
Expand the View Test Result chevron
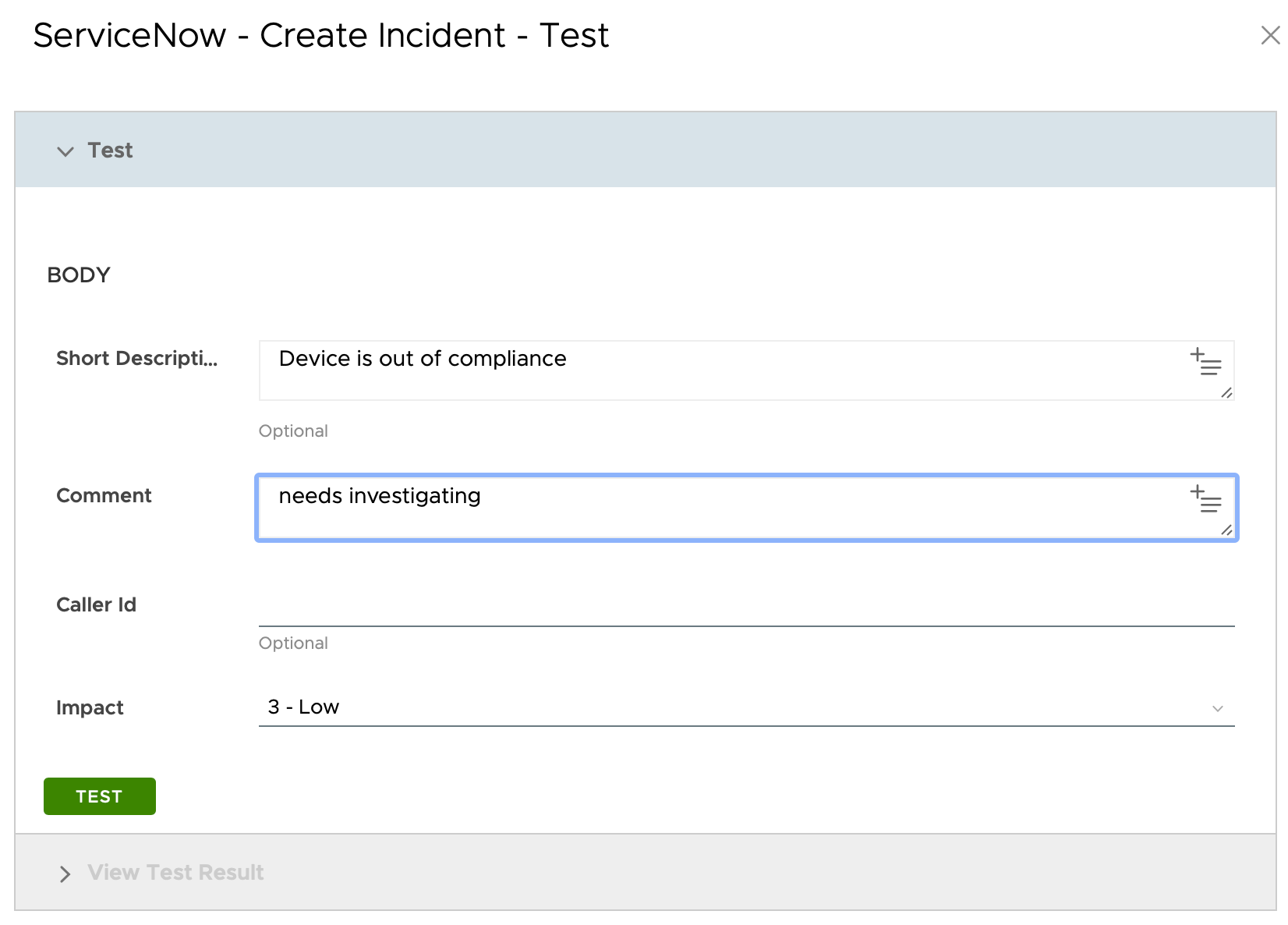[x=65, y=874]
